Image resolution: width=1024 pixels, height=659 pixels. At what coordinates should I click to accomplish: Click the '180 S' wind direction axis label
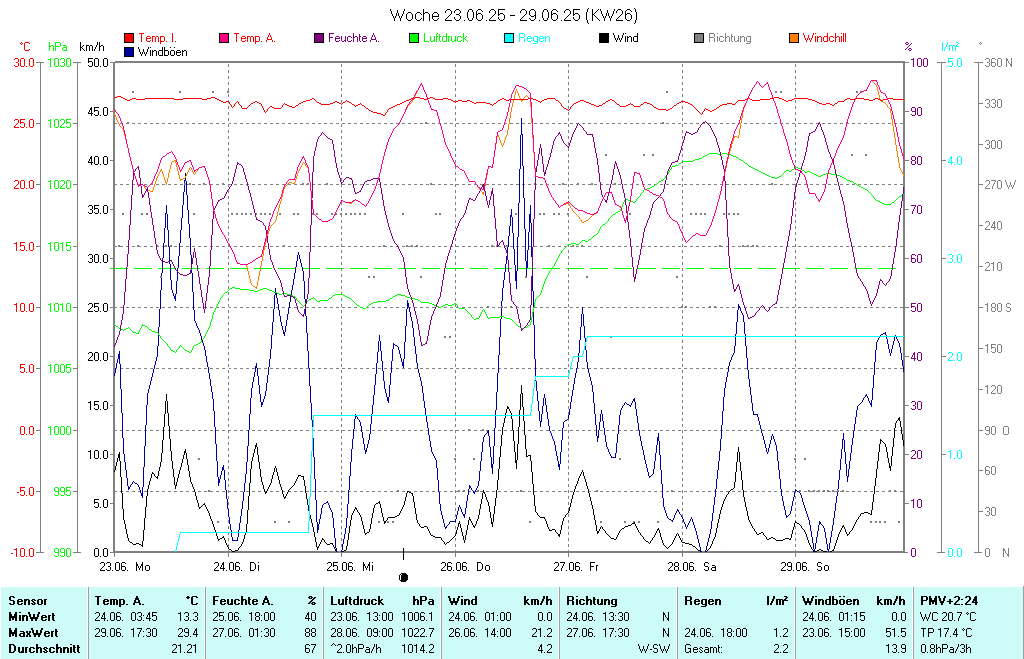(998, 308)
